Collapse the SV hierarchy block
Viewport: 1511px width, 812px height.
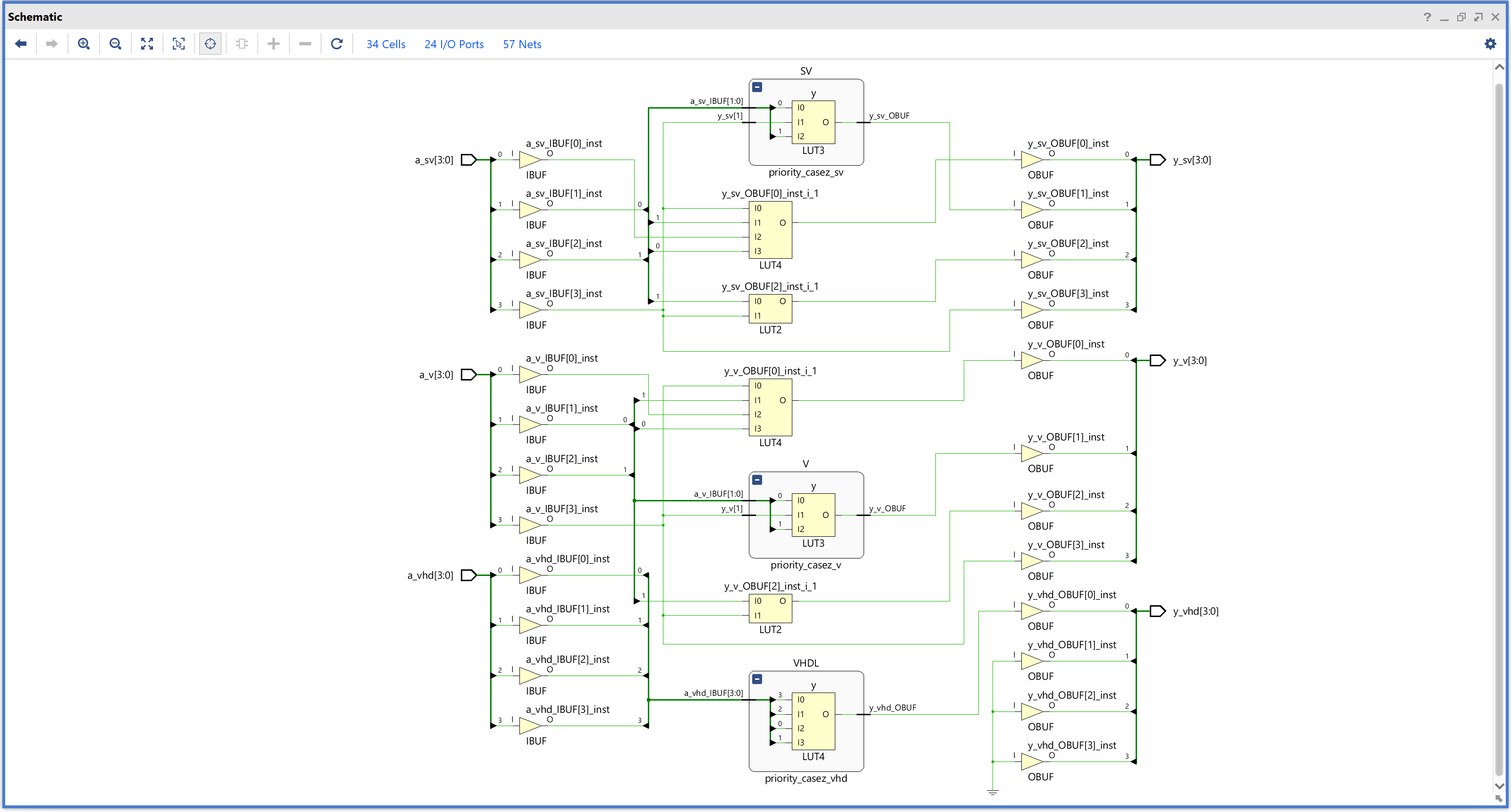[x=757, y=87]
